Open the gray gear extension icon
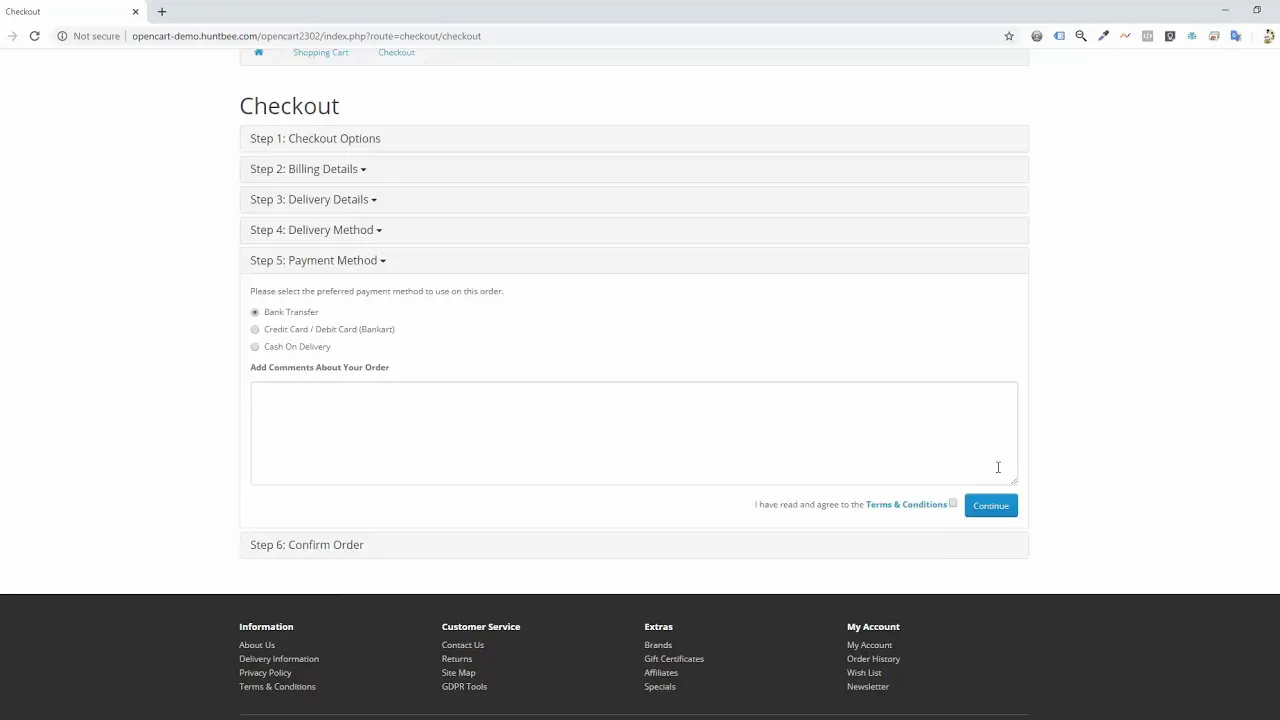The width and height of the screenshot is (1280, 720). (x=1037, y=36)
